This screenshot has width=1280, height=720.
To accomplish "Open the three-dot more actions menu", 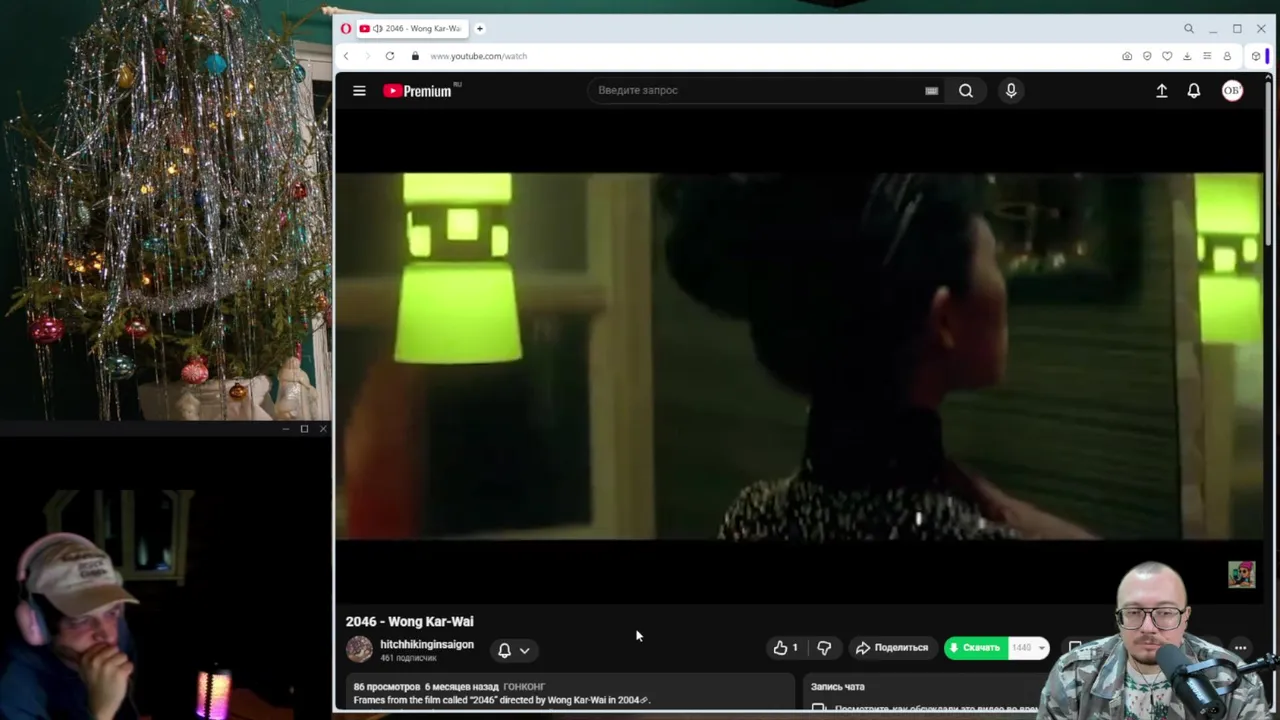I will [x=1240, y=648].
